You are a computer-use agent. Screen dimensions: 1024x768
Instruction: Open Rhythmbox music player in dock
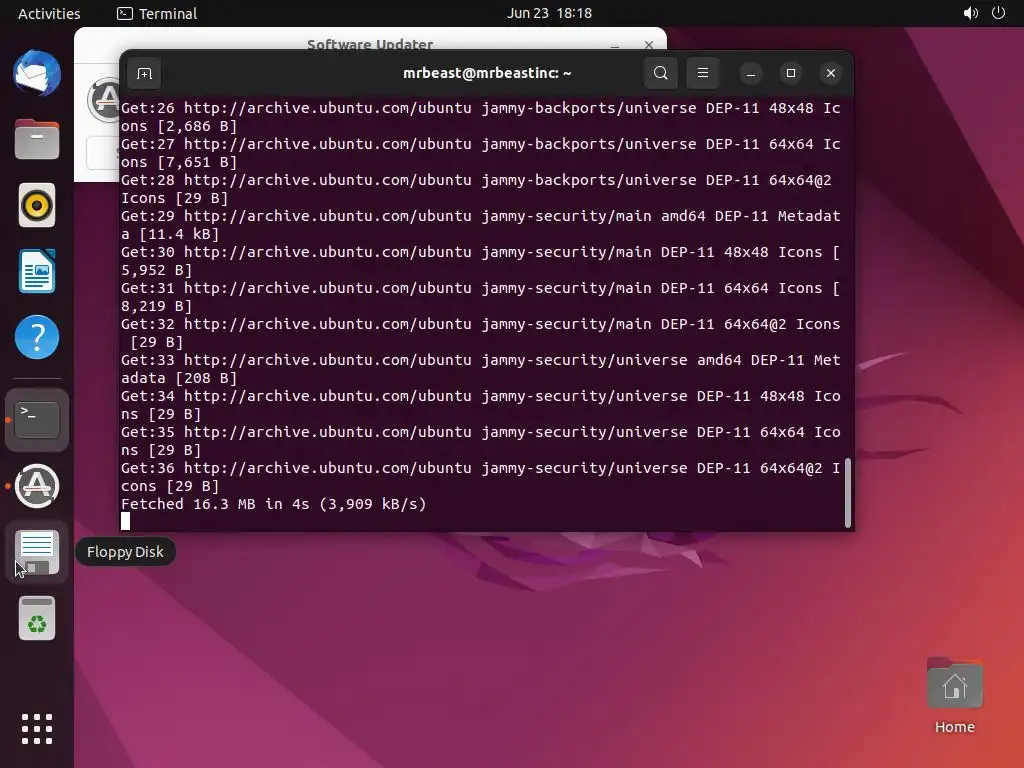point(37,205)
